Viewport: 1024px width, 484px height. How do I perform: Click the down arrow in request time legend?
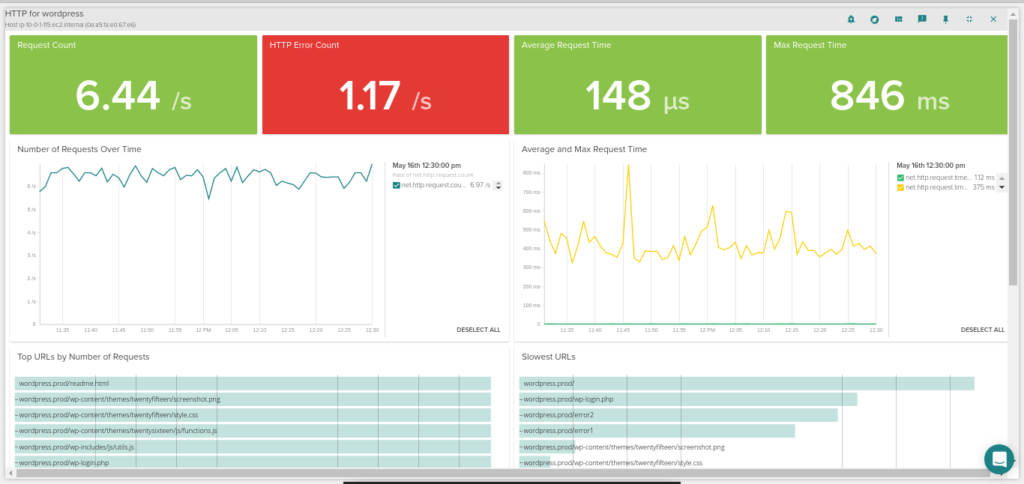pos(1002,187)
